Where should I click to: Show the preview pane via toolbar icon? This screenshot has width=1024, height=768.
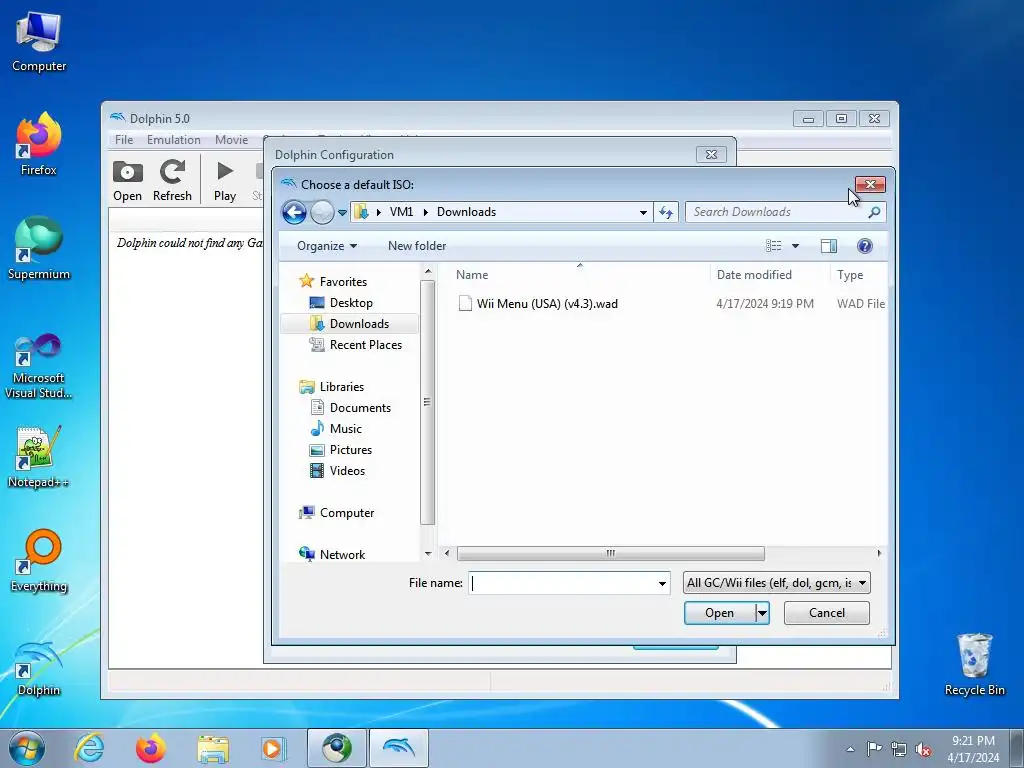[829, 246]
